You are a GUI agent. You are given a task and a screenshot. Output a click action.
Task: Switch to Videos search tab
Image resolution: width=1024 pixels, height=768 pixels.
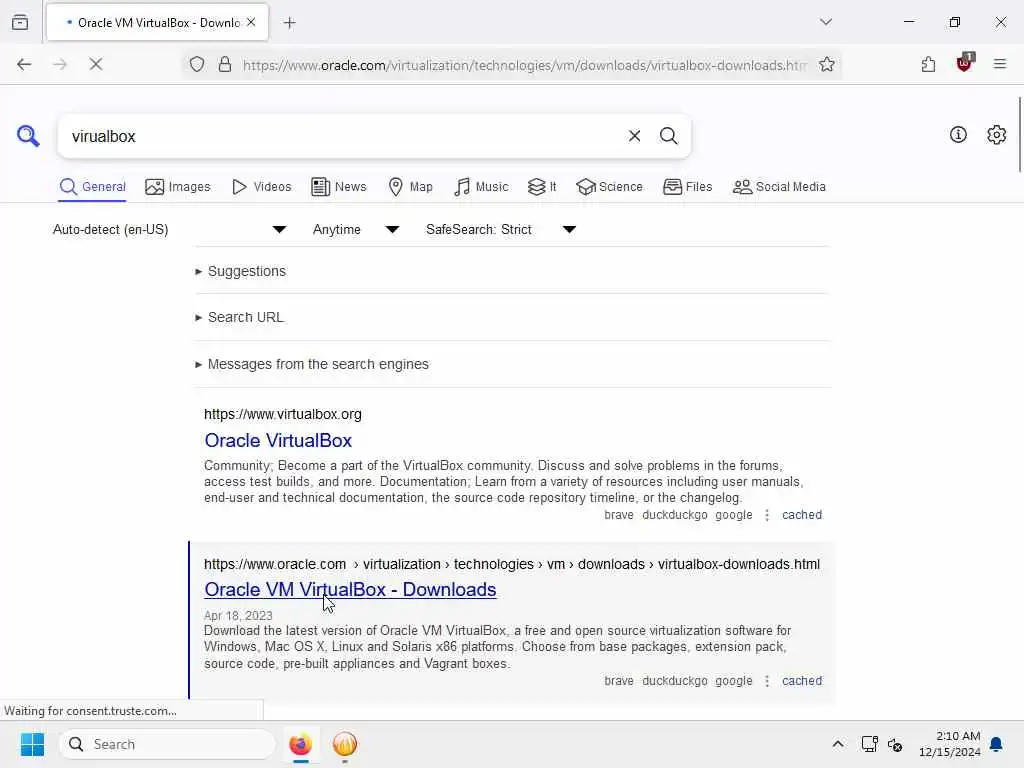[x=261, y=187]
